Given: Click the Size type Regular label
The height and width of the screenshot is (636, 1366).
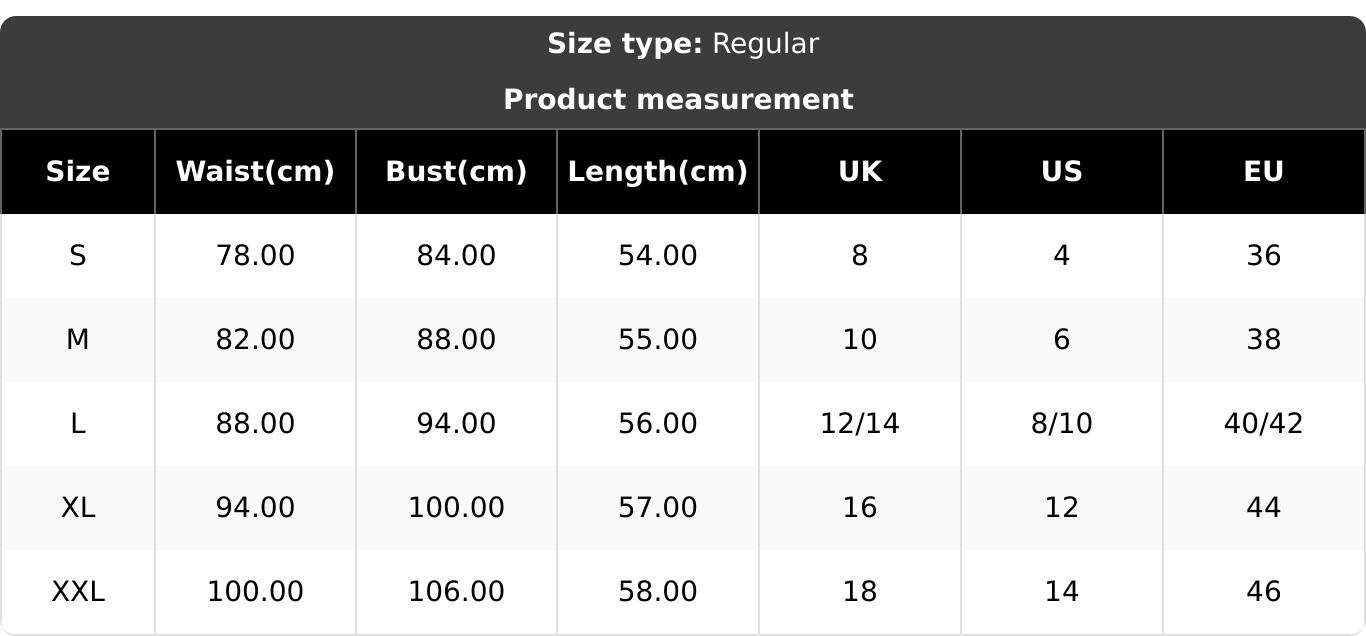Looking at the screenshot, I should [x=683, y=44].
